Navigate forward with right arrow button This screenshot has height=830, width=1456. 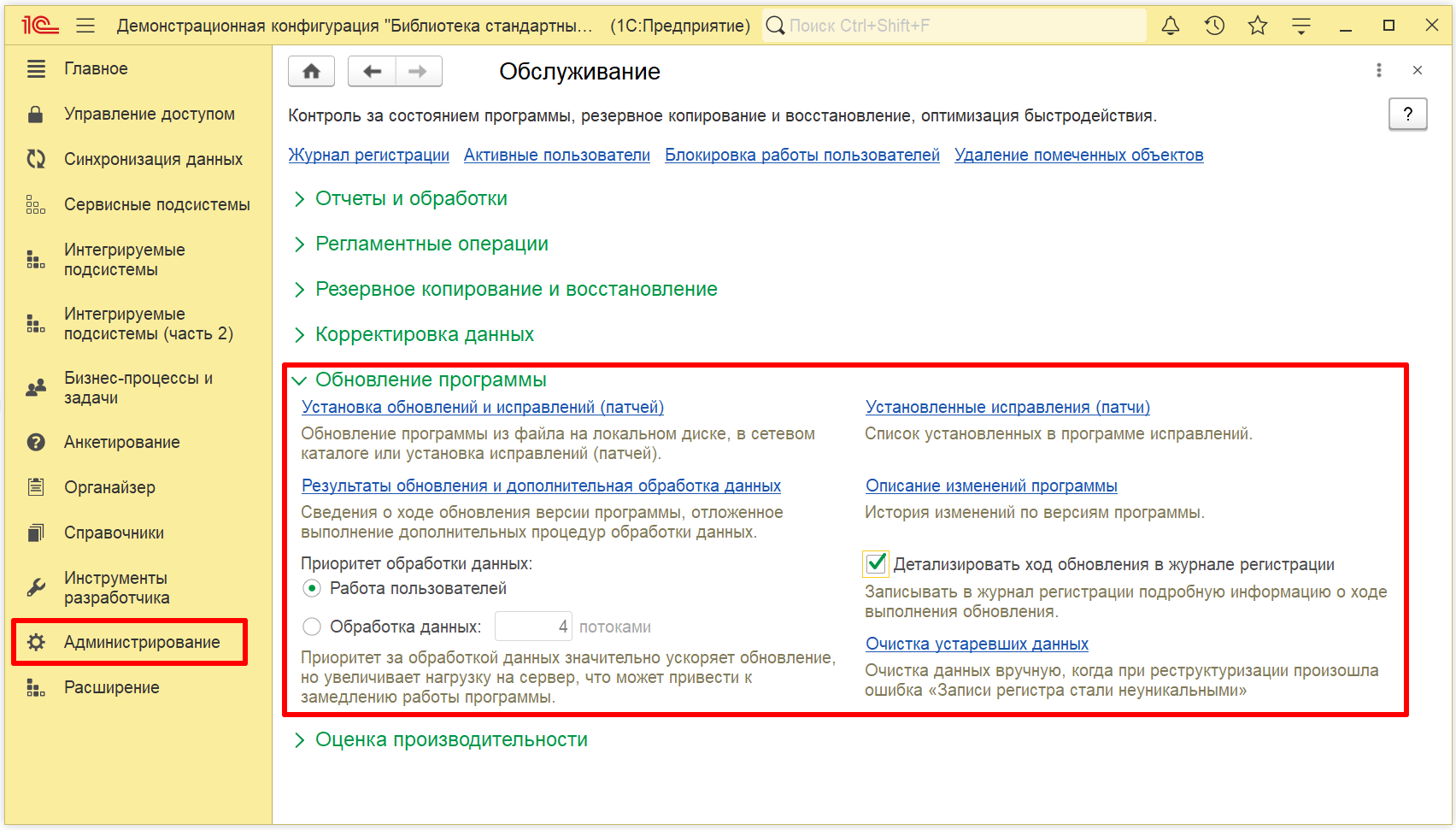click(418, 71)
